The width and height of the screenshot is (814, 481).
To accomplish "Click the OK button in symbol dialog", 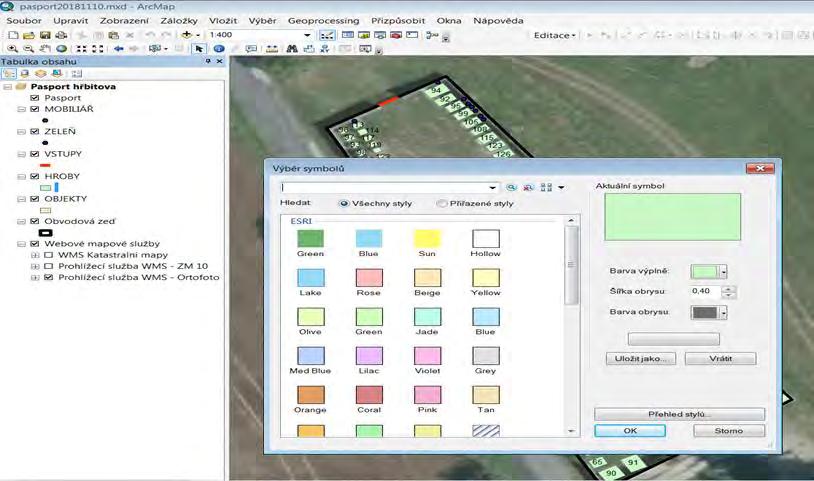I will pyautogui.click(x=630, y=431).
